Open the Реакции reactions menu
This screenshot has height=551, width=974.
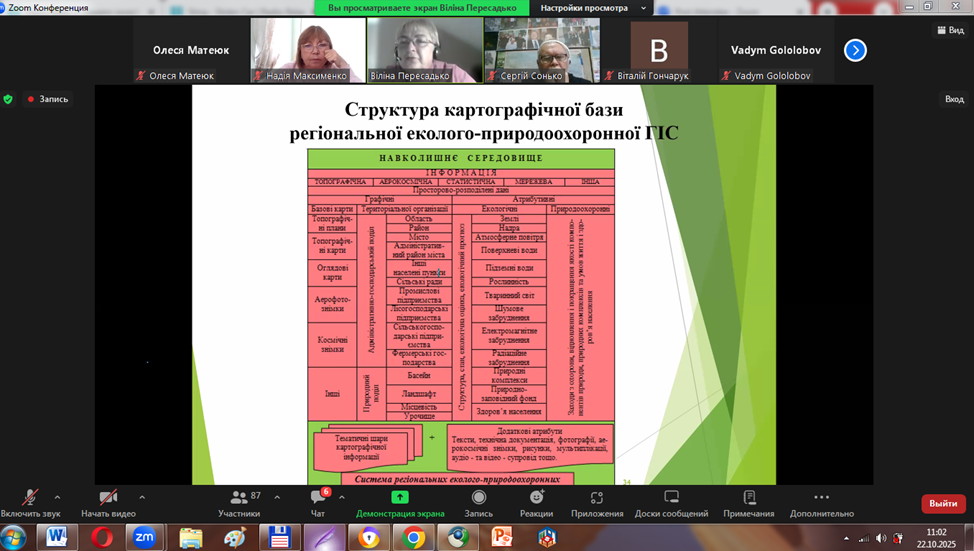click(536, 498)
